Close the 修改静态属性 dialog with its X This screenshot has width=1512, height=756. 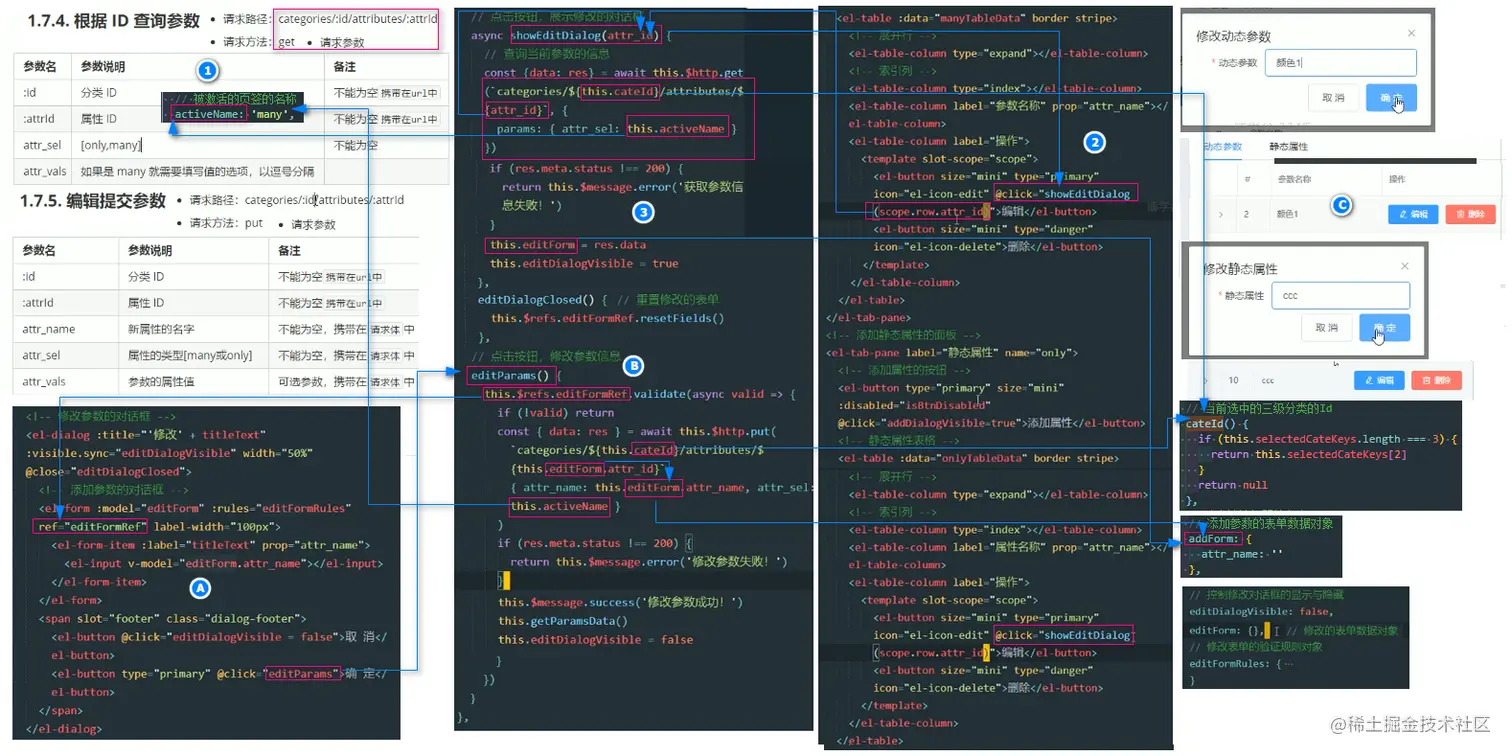pyautogui.click(x=1405, y=266)
